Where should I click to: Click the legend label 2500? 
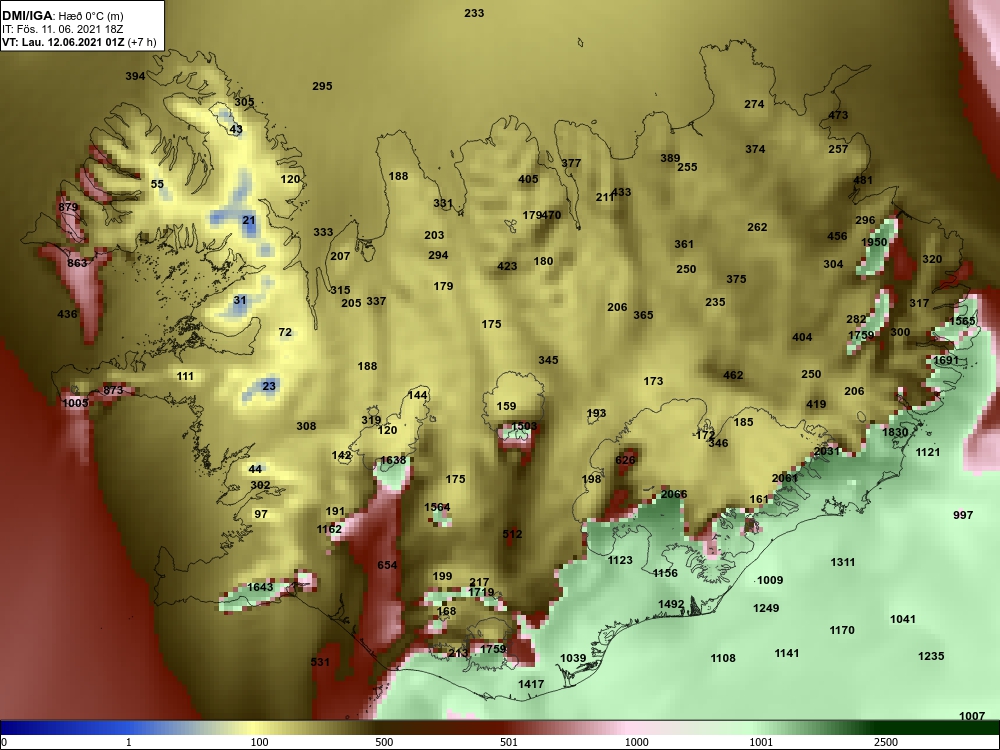(x=886, y=742)
